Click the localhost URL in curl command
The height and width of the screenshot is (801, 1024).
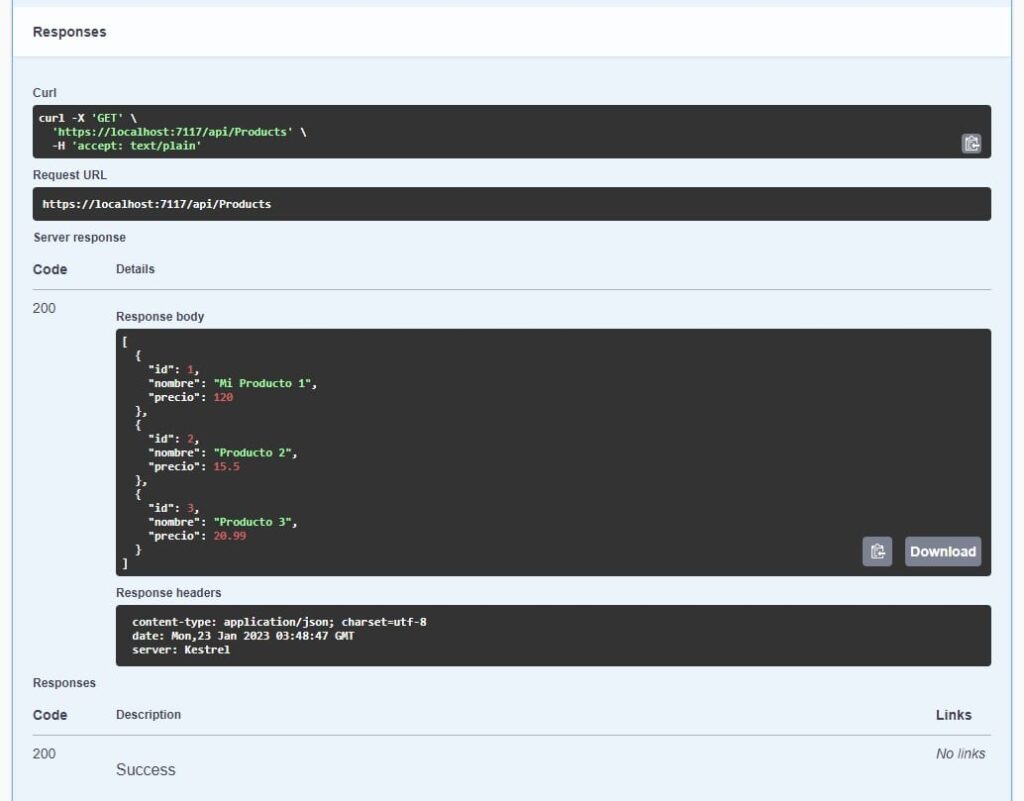tap(172, 132)
